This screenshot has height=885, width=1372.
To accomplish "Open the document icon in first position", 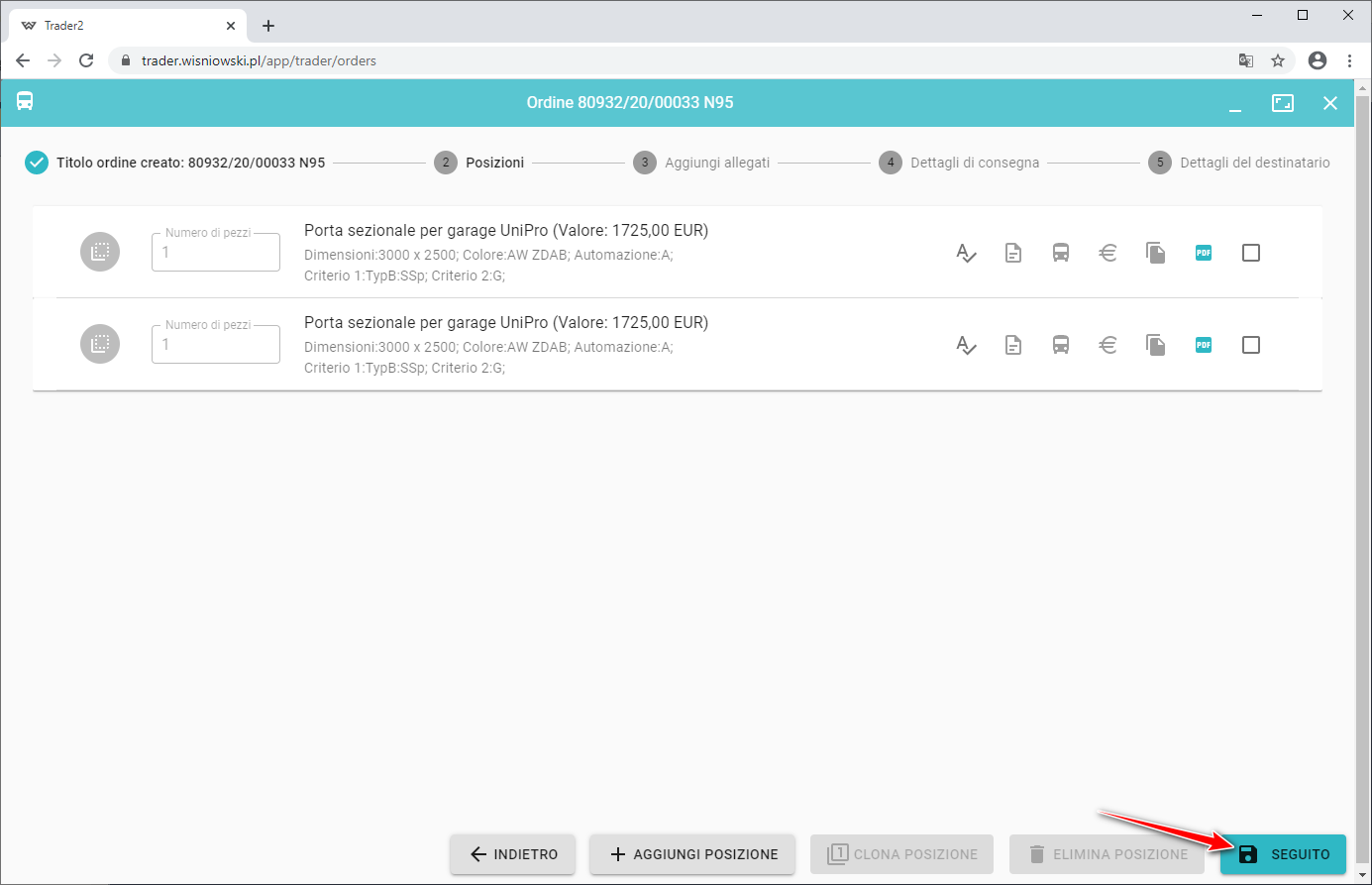I will click(1013, 253).
